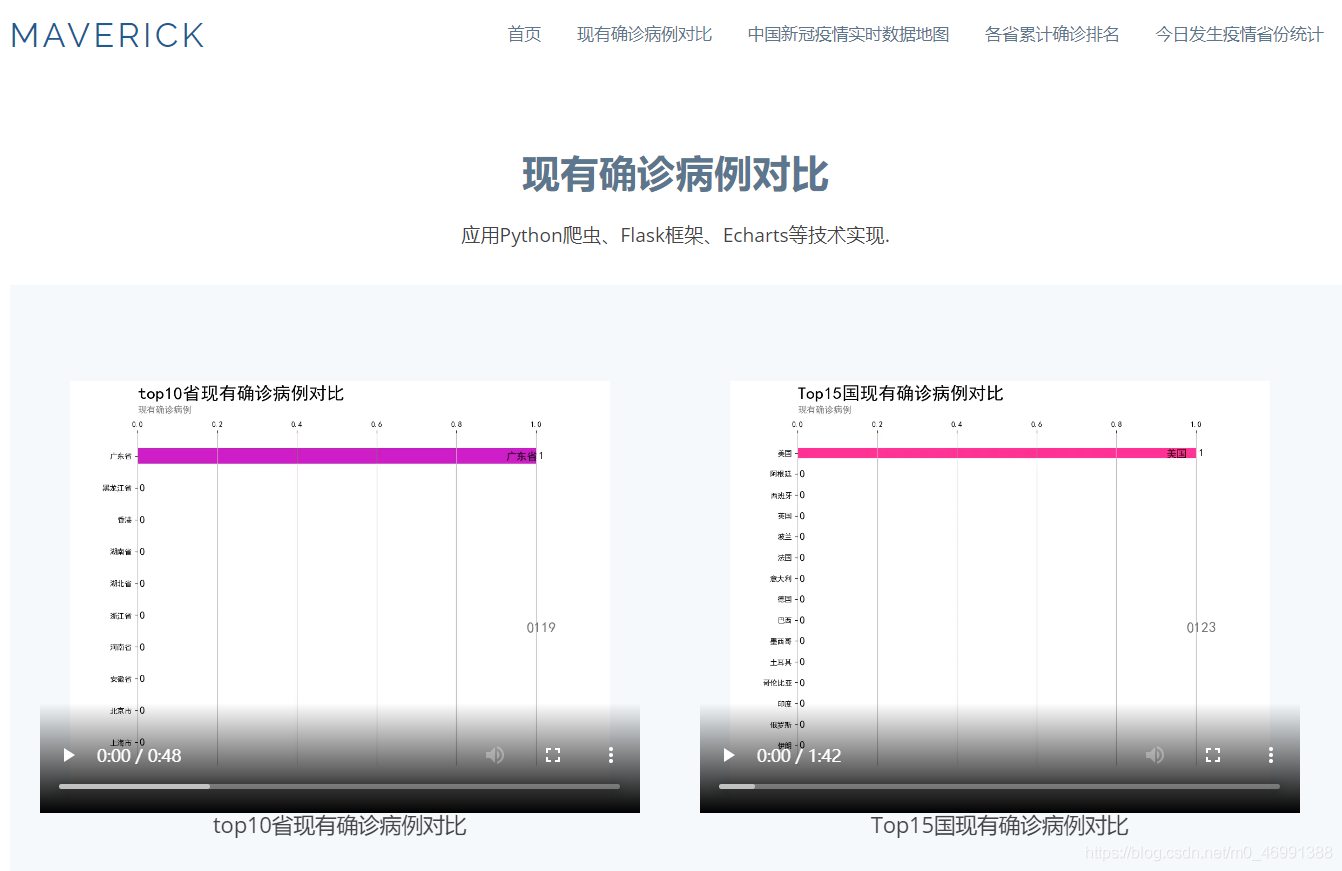Mute the Top15国 video's audio
This screenshot has width=1342, height=871.
pos(1155,755)
